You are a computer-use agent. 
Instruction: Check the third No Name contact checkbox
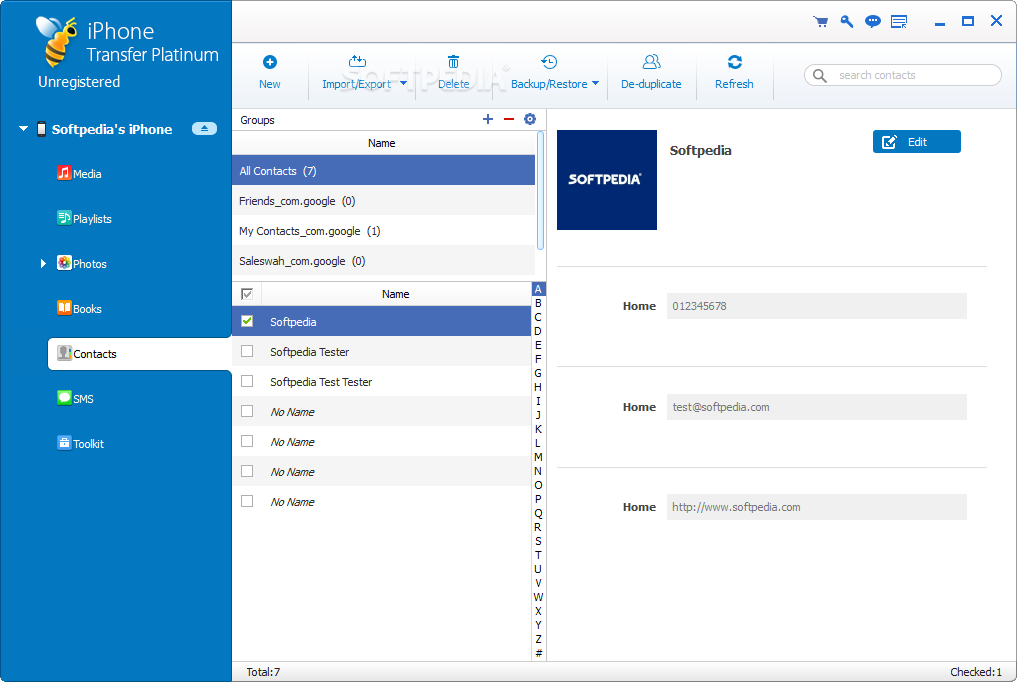pos(247,471)
